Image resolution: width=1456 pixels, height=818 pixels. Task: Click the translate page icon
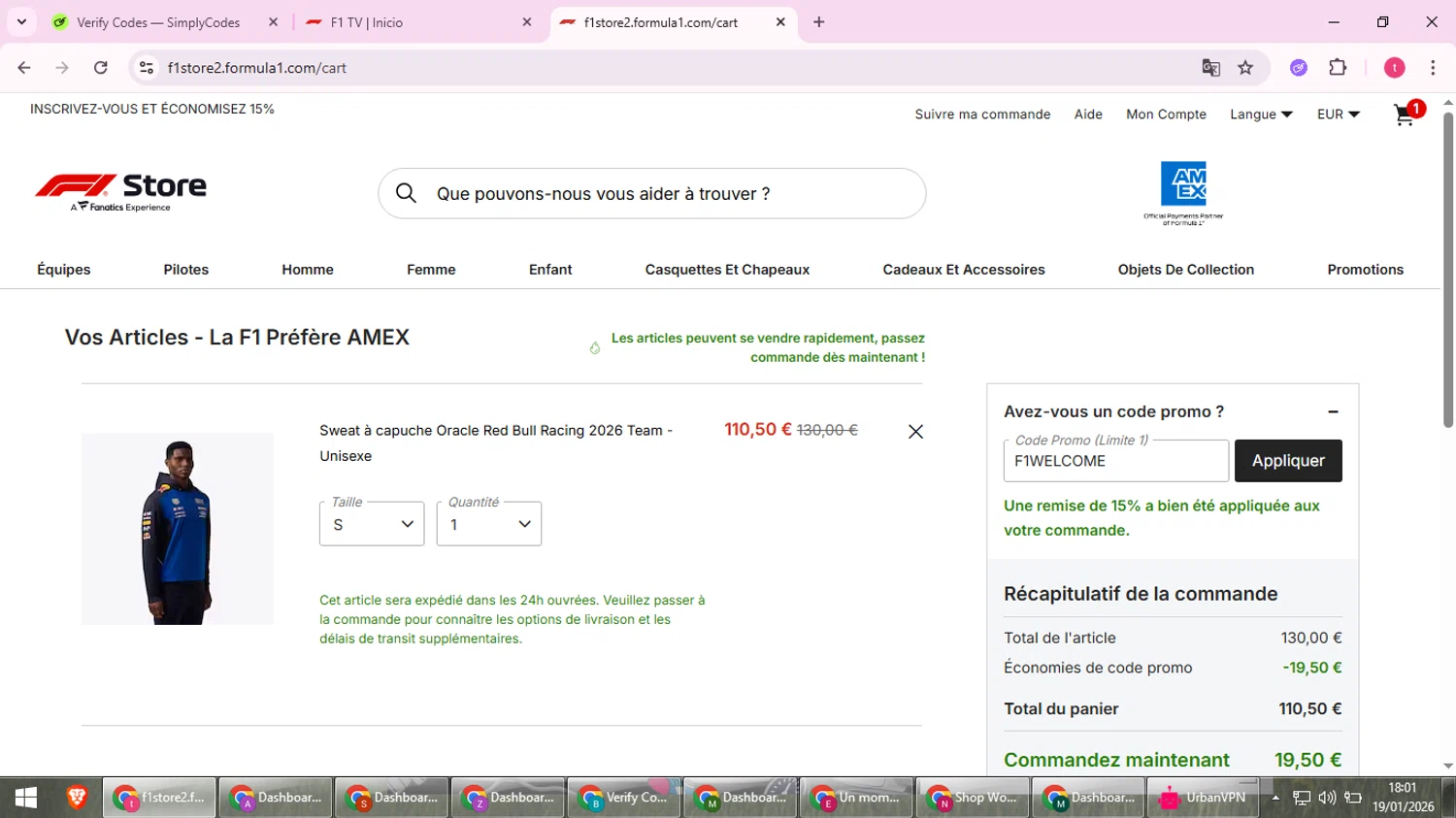pyautogui.click(x=1210, y=68)
